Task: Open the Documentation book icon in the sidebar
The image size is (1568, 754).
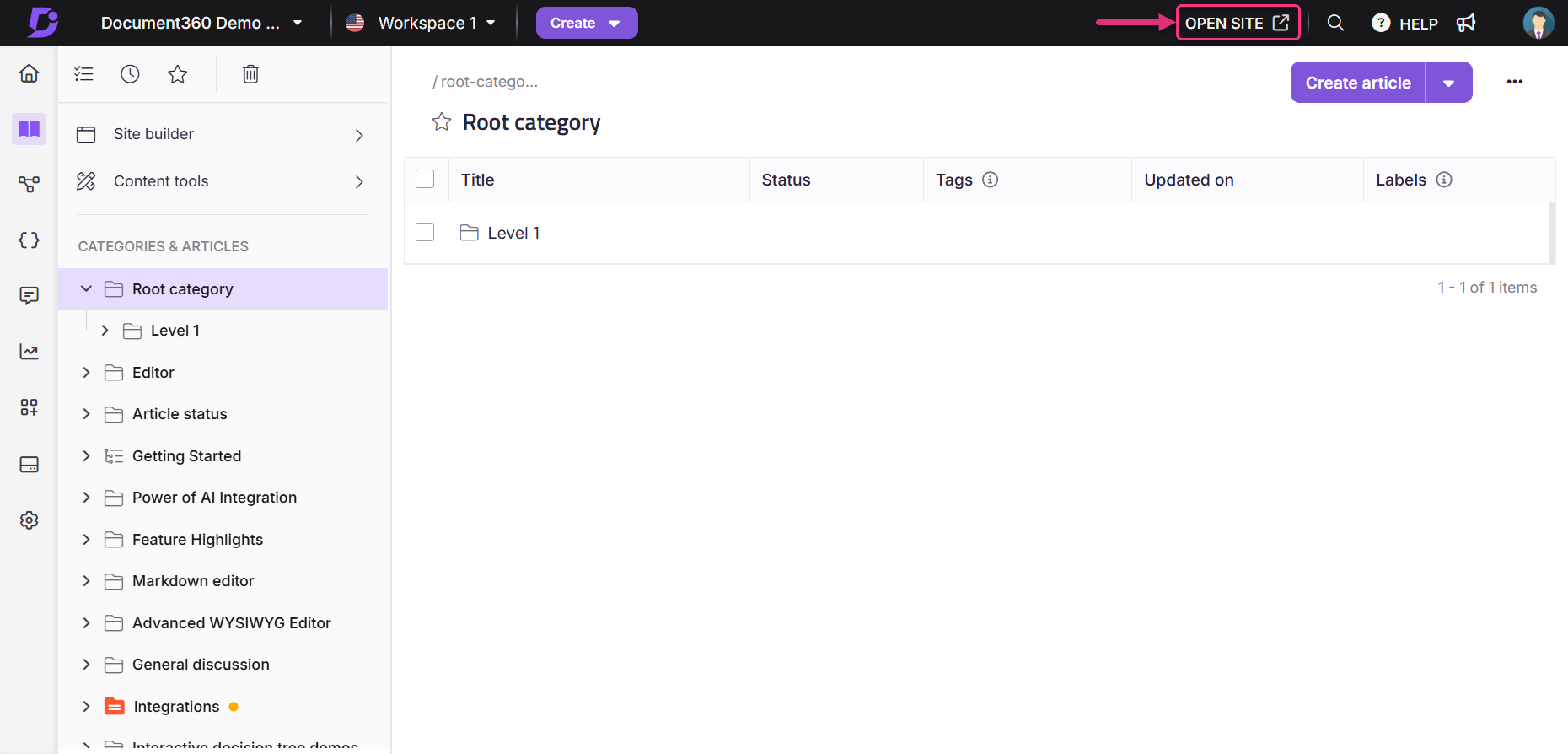Action: pyautogui.click(x=30, y=128)
